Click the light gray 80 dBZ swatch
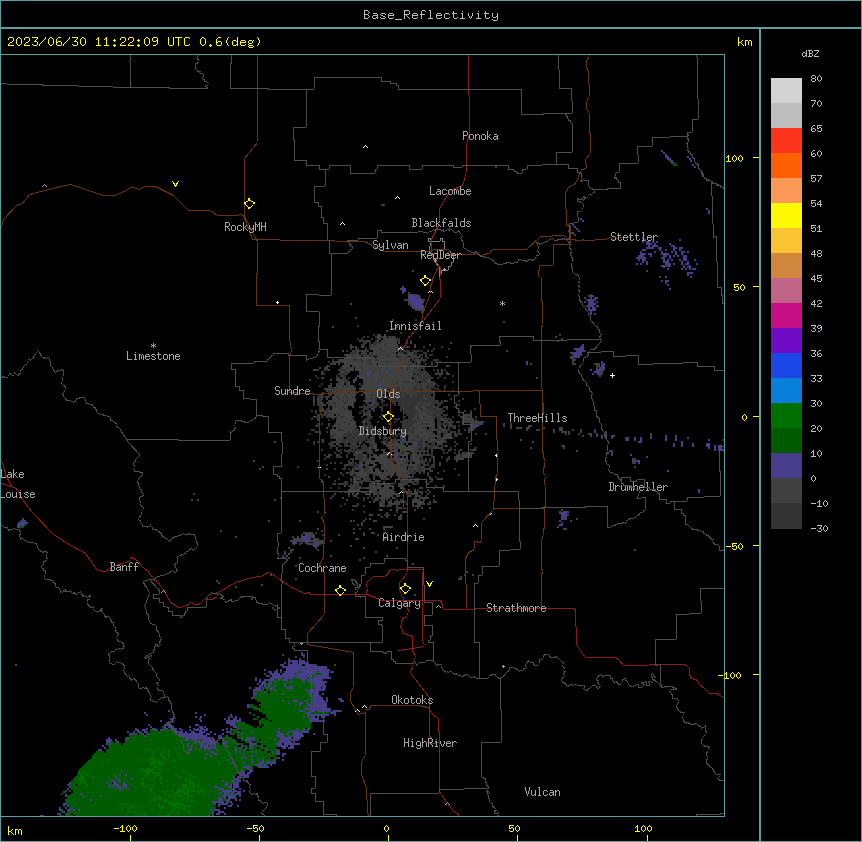 (786, 91)
